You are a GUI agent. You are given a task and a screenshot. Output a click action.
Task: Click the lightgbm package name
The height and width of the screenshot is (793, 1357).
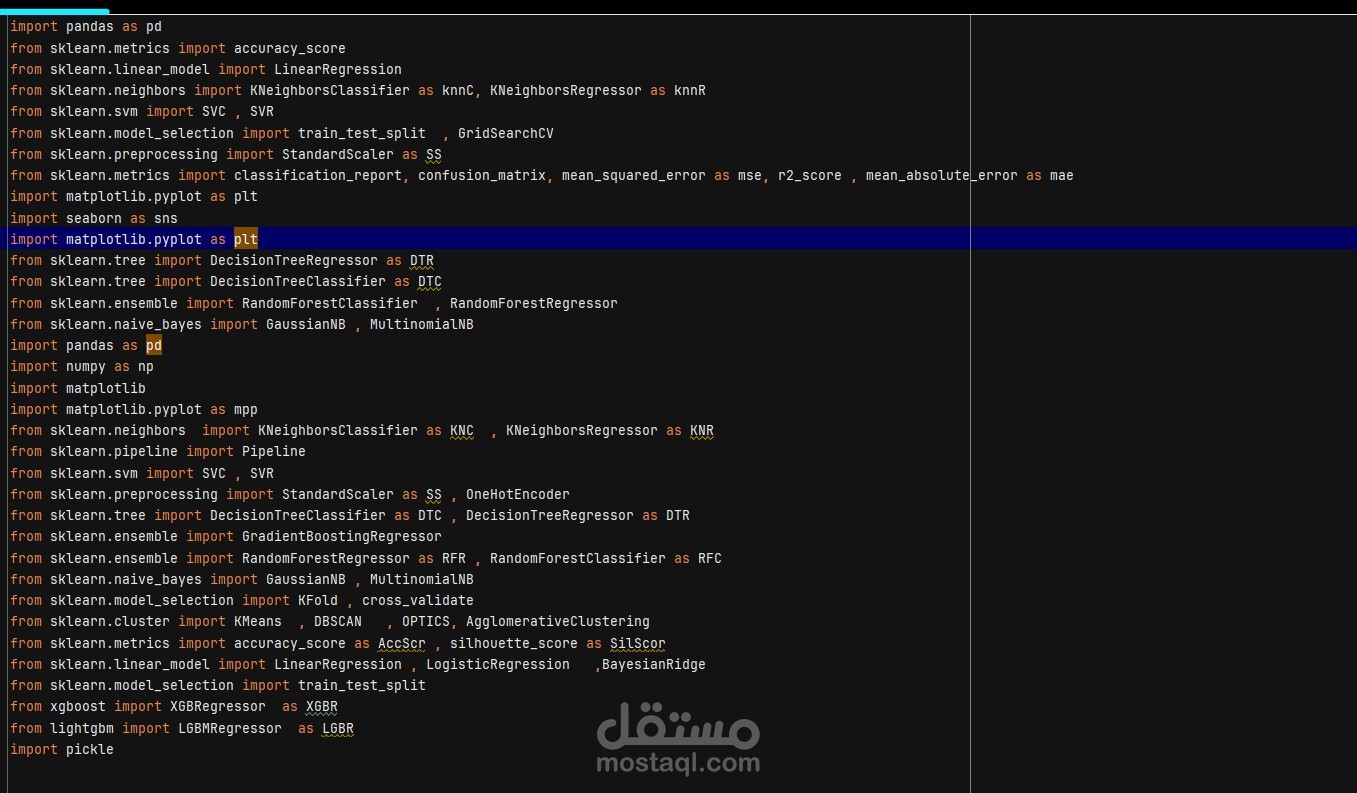click(82, 728)
